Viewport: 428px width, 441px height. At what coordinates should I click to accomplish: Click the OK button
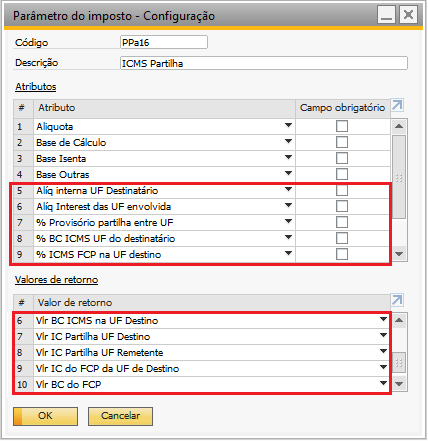click(x=45, y=416)
